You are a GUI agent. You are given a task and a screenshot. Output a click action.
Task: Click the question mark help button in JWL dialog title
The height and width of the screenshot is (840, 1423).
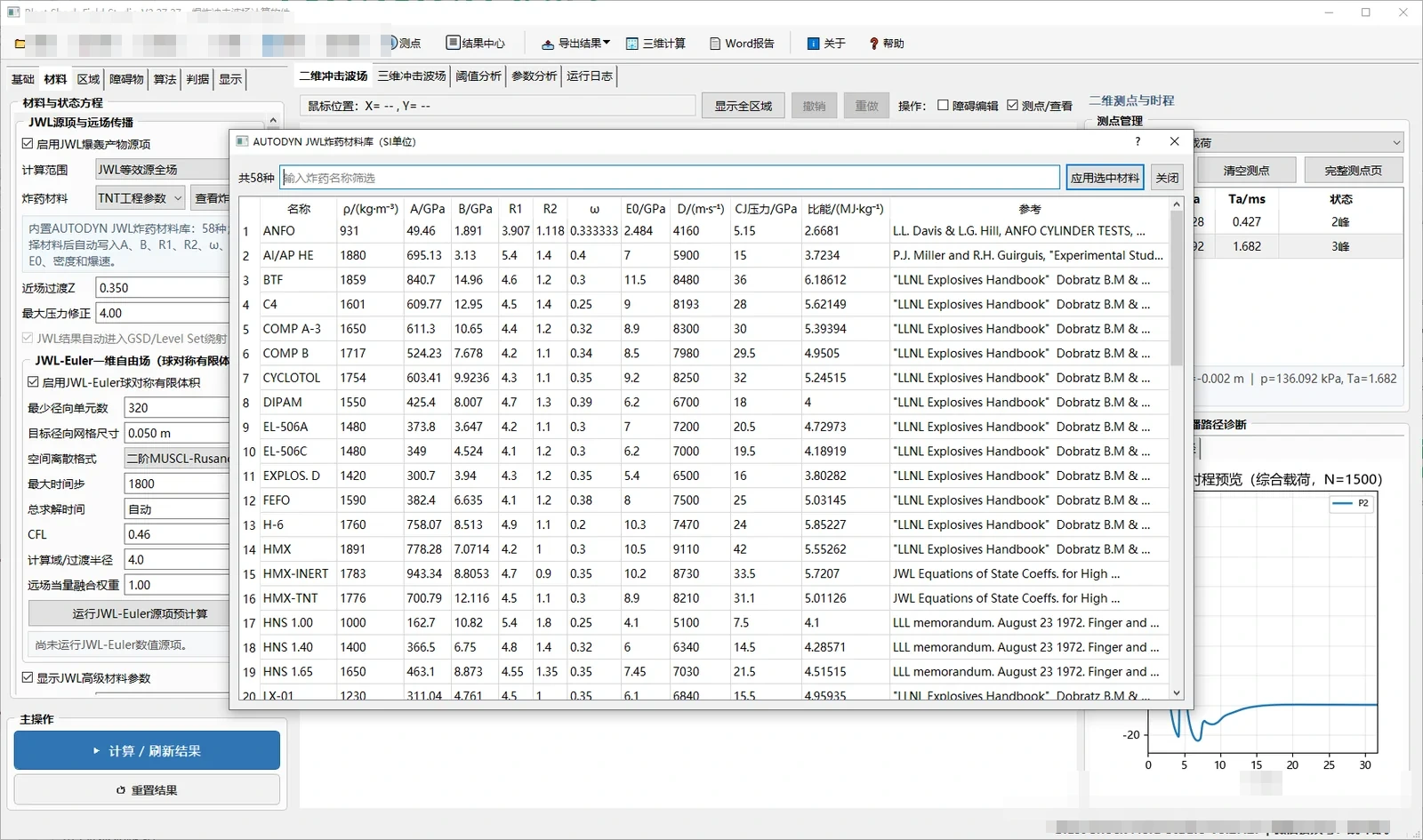(1138, 141)
